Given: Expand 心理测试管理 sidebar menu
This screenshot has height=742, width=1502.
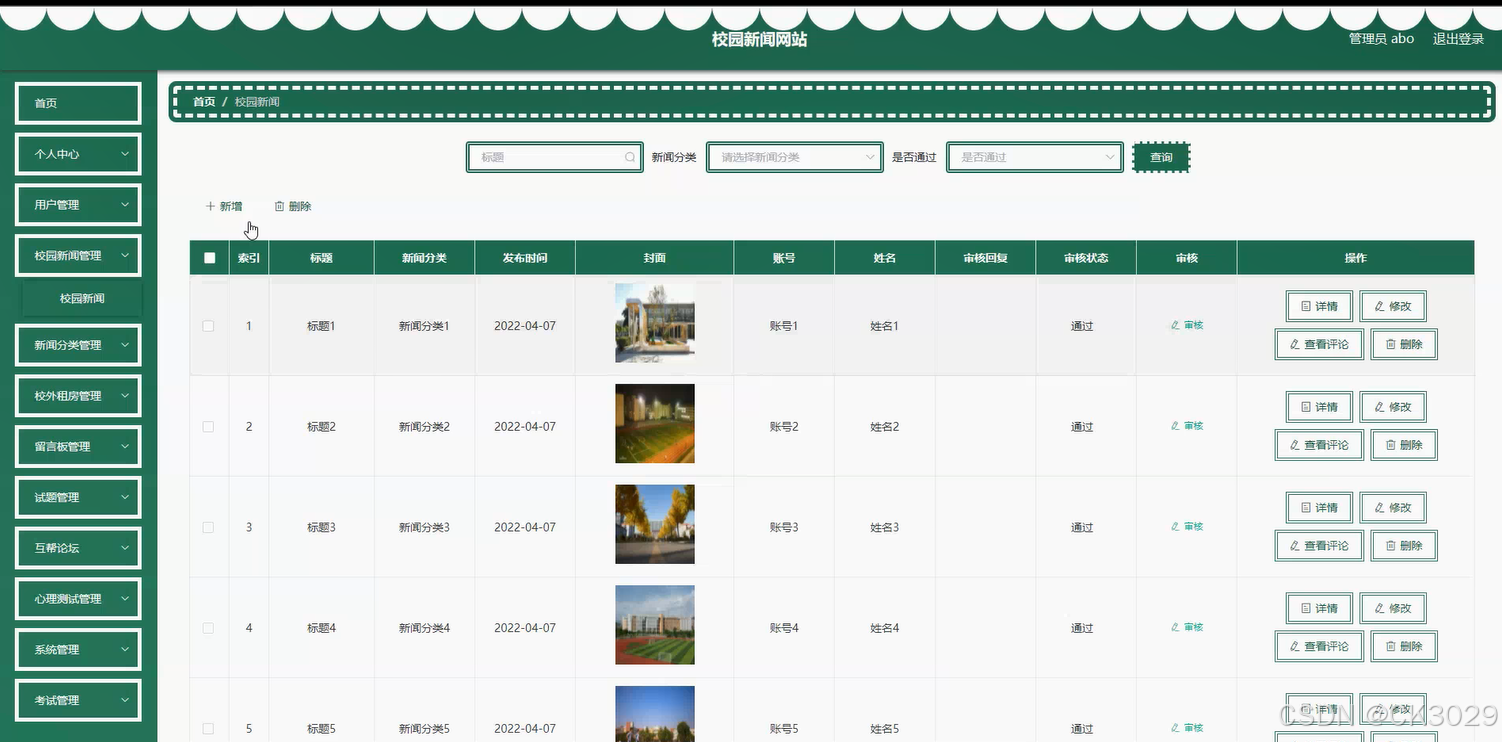Looking at the screenshot, I should click(x=78, y=599).
